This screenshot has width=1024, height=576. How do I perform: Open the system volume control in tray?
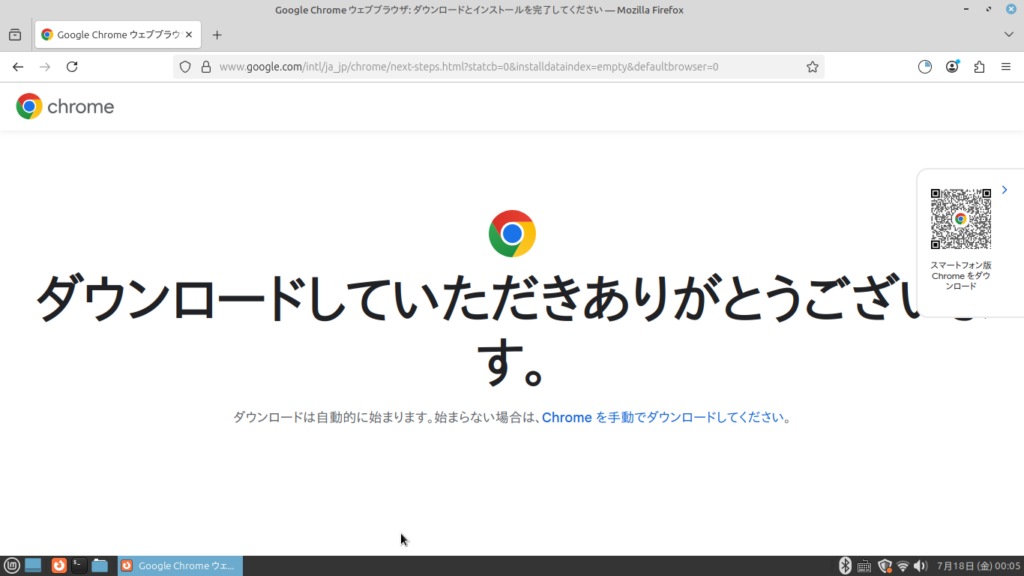point(921,566)
